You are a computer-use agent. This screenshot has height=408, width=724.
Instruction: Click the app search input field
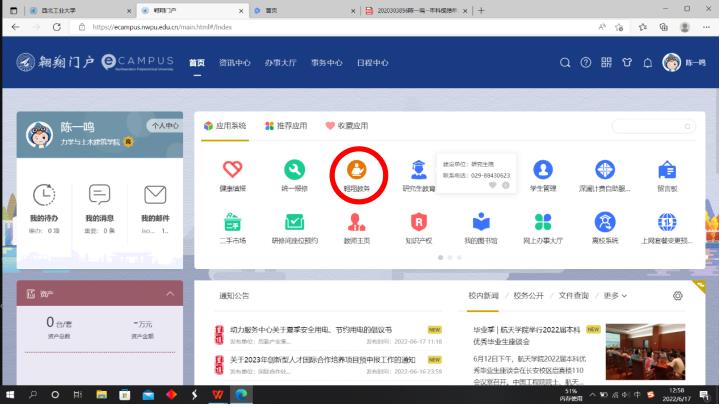tap(650, 127)
